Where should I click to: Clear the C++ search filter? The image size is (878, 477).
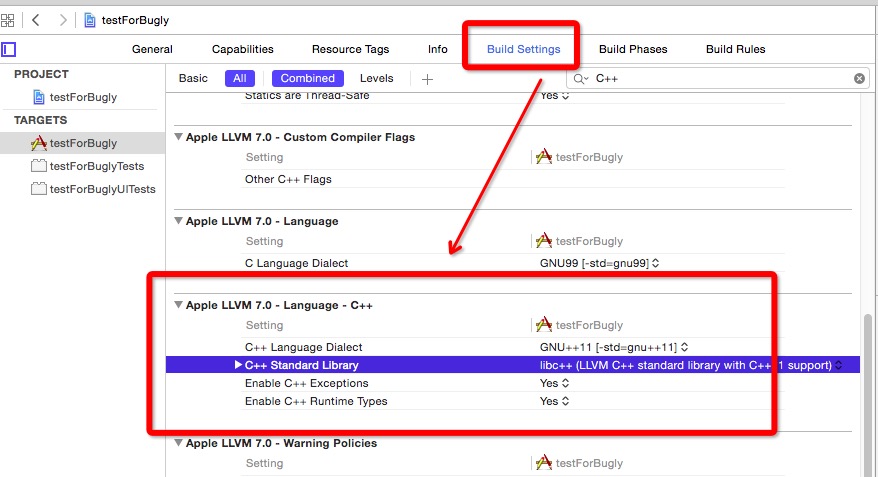(859, 79)
